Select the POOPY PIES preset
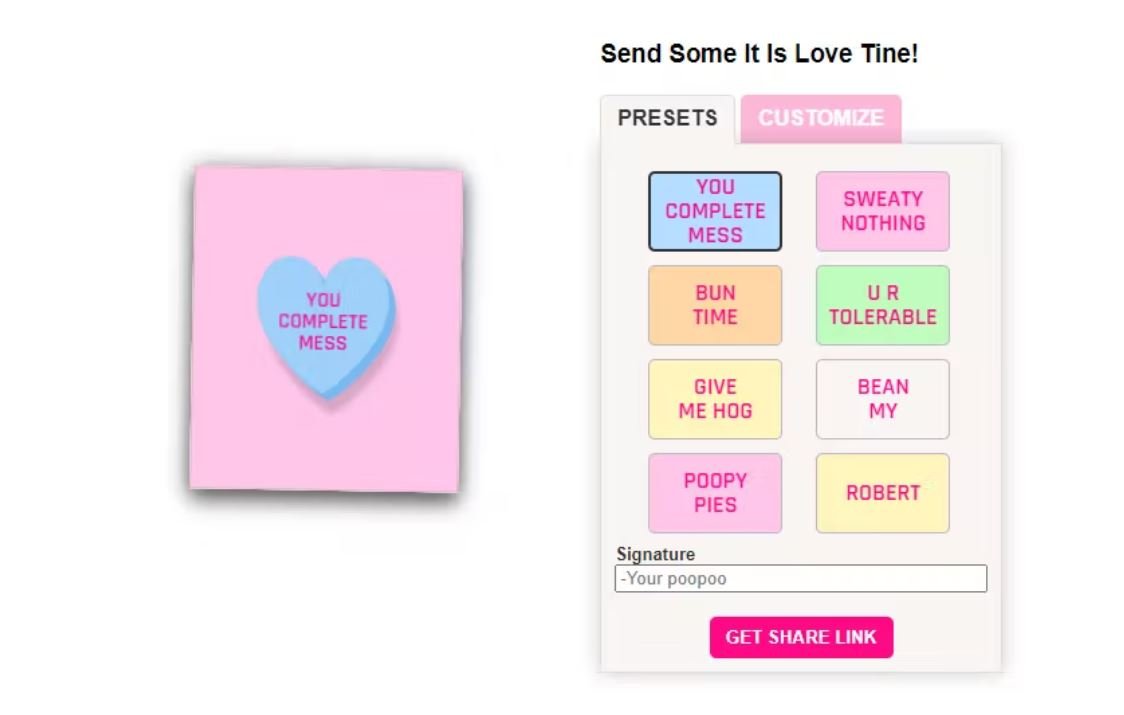This screenshot has width=1124, height=715. click(x=715, y=493)
